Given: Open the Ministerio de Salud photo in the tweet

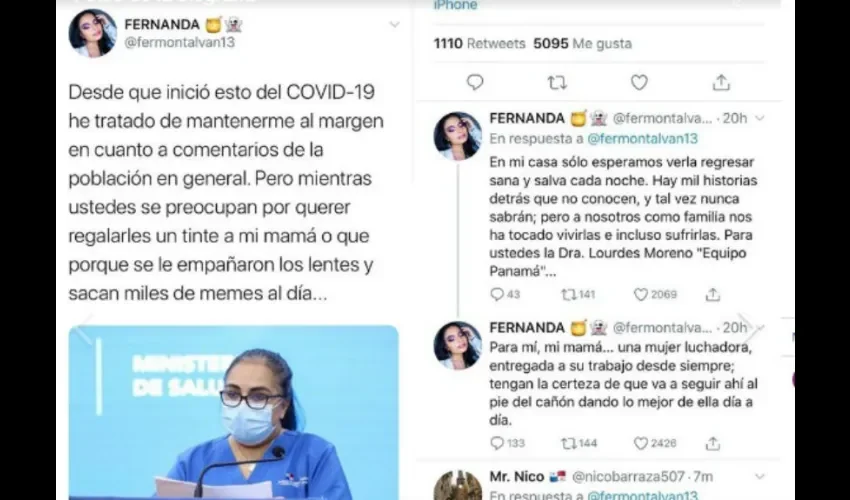Looking at the screenshot, I should click(233, 412).
